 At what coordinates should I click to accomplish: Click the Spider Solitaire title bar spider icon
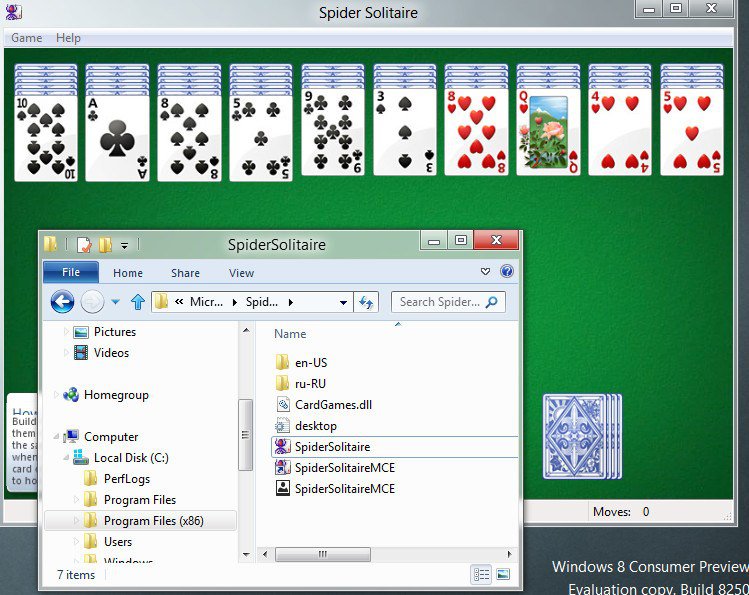13,11
